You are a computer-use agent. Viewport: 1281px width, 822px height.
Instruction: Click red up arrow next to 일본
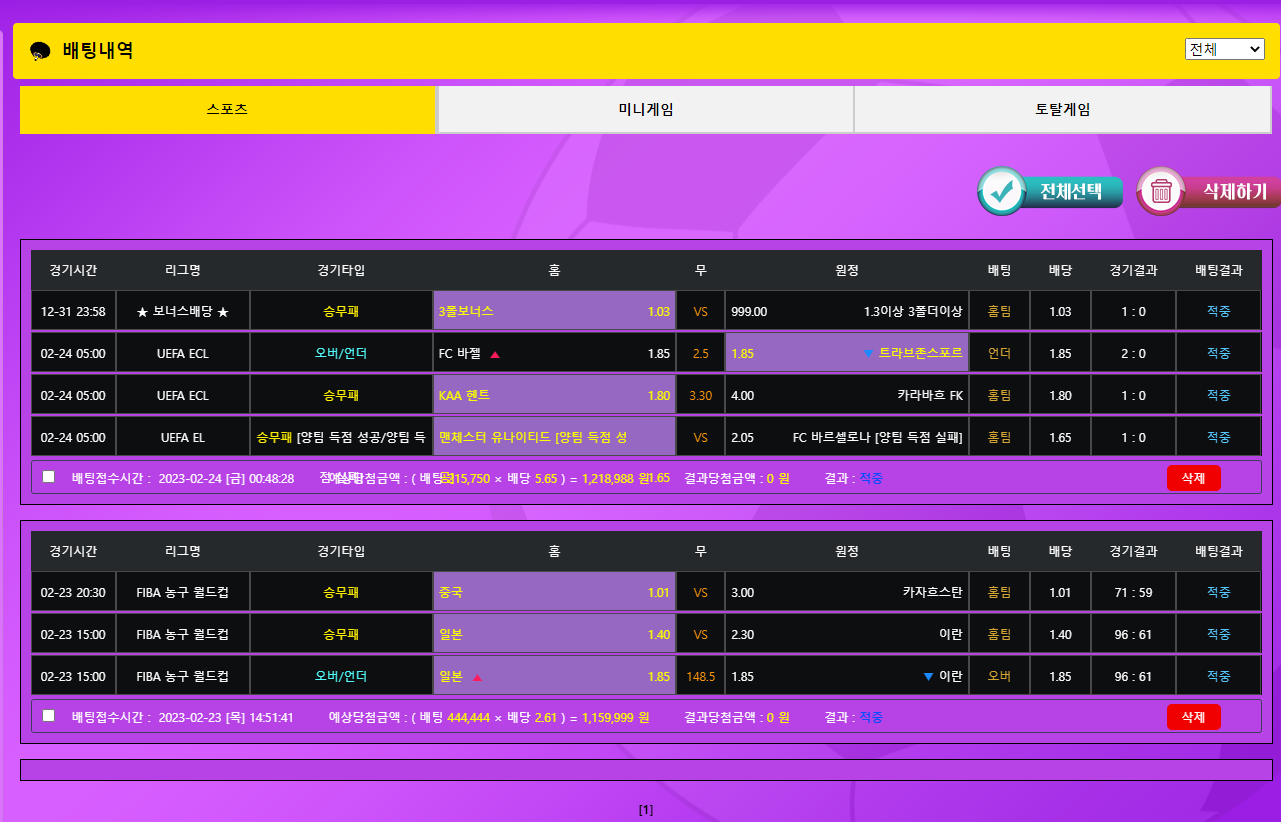(477, 677)
